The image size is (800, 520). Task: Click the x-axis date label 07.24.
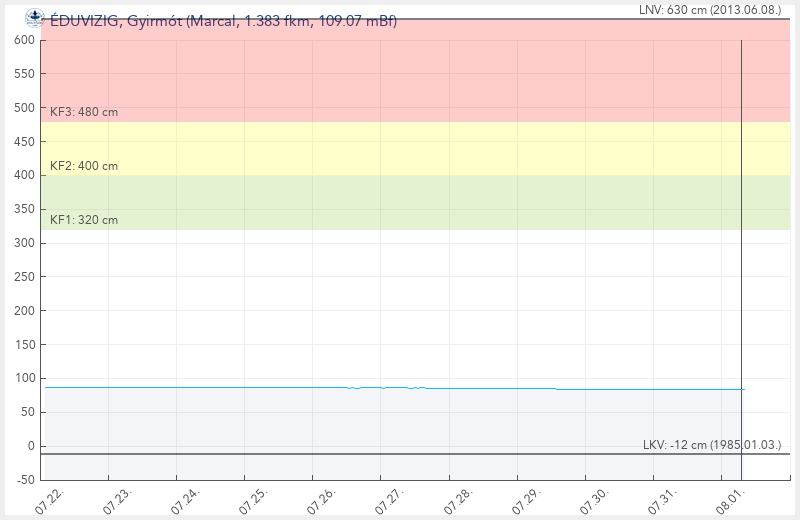tap(186, 501)
